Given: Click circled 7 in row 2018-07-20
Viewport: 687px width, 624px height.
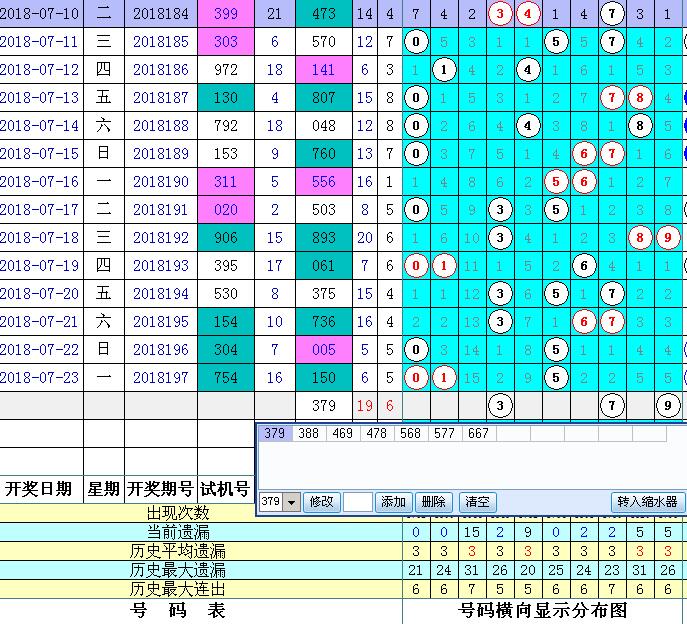Looking at the screenshot, I should [612, 294].
